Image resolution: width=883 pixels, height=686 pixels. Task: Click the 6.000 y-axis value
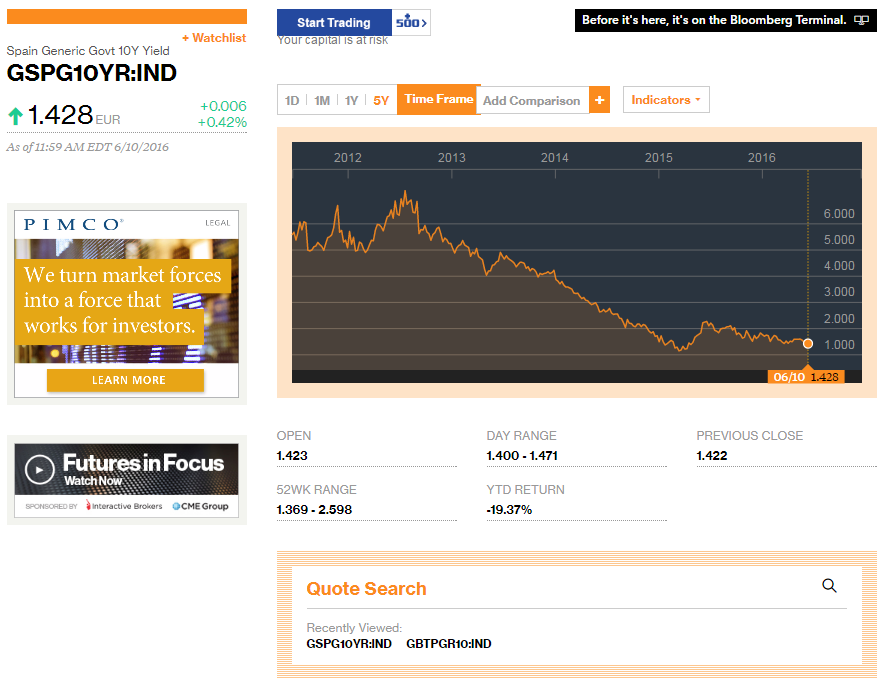point(839,213)
